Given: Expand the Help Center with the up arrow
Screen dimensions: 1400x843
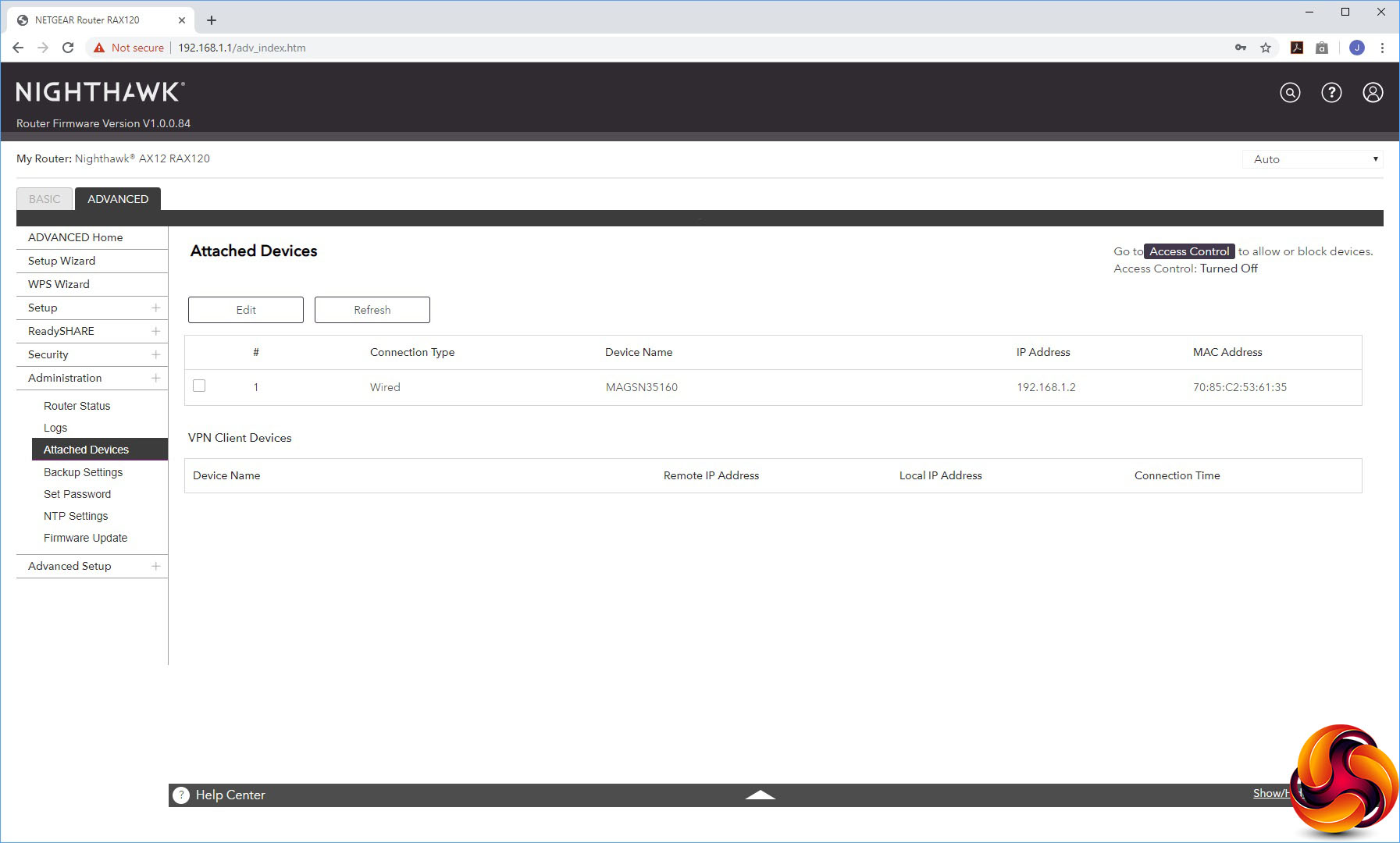Looking at the screenshot, I should [x=760, y=795].
